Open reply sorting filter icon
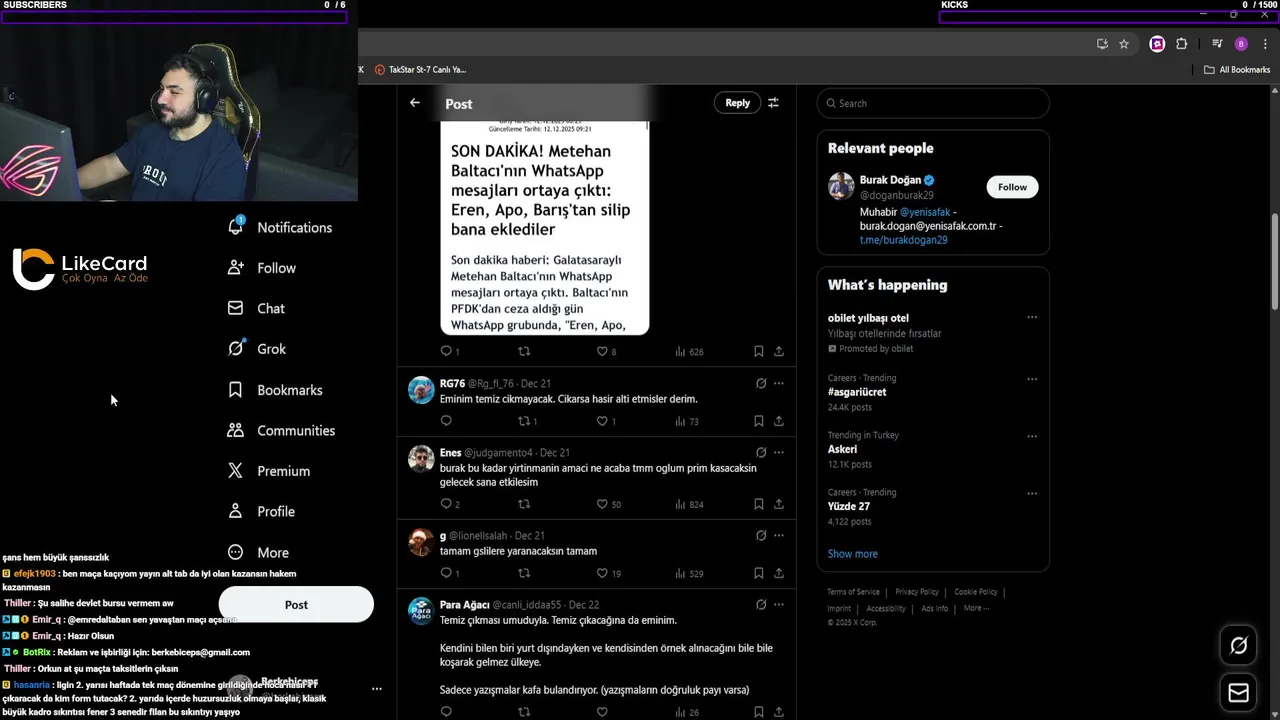The image size is (1280, 720). (773, 103)
